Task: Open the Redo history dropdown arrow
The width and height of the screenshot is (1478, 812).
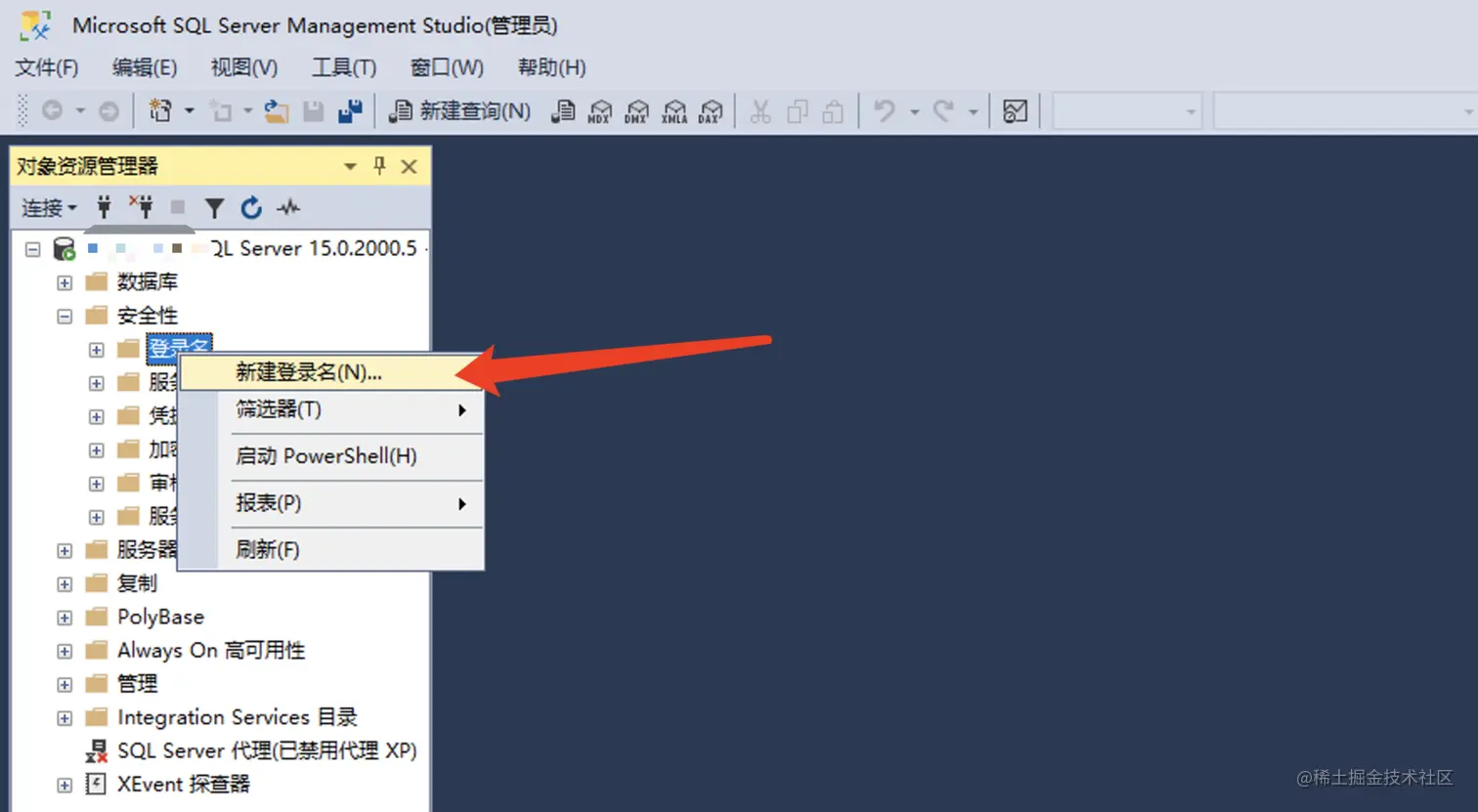Action: (973, 111)
